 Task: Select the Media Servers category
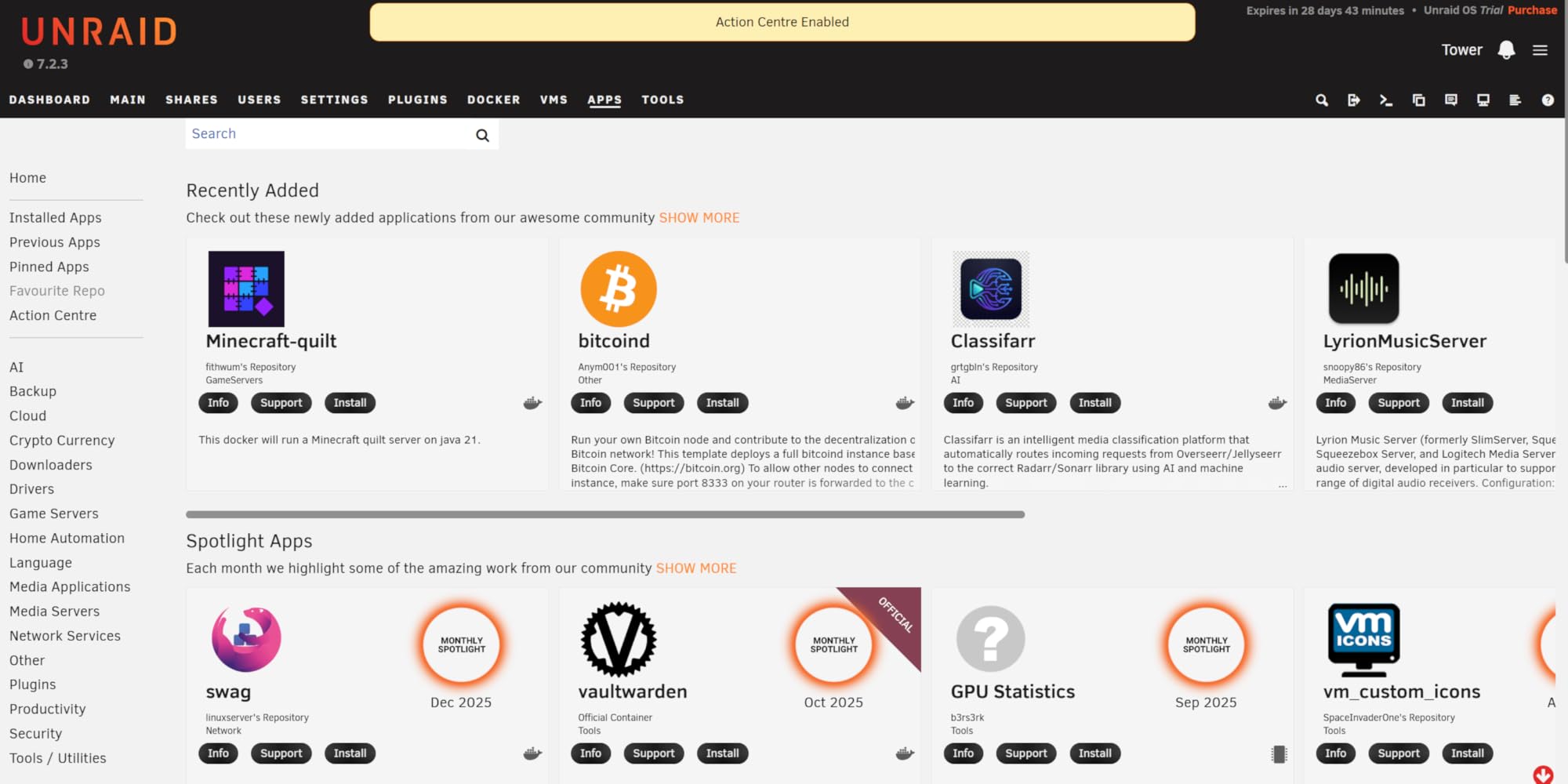point(55,612)
